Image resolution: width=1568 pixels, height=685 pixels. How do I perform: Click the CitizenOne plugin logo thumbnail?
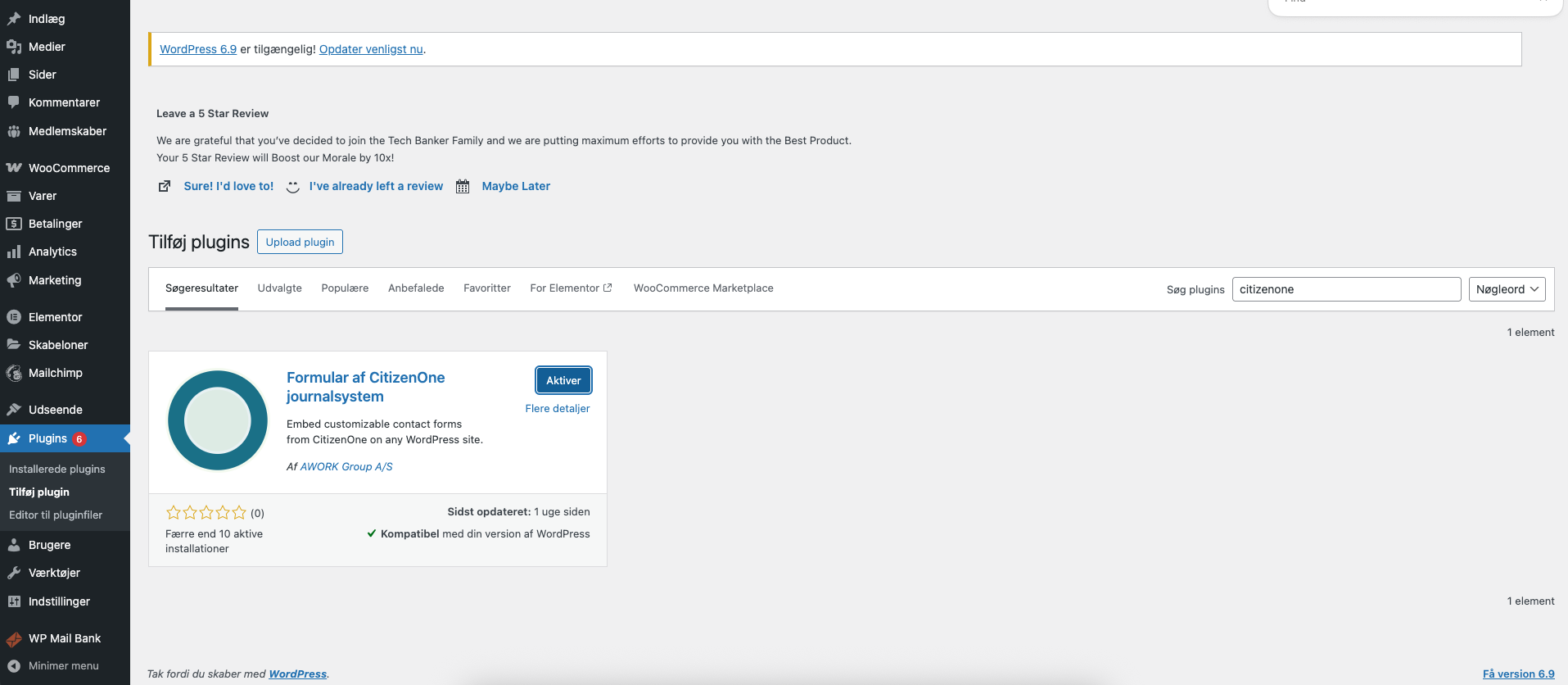tap(218, 420)
